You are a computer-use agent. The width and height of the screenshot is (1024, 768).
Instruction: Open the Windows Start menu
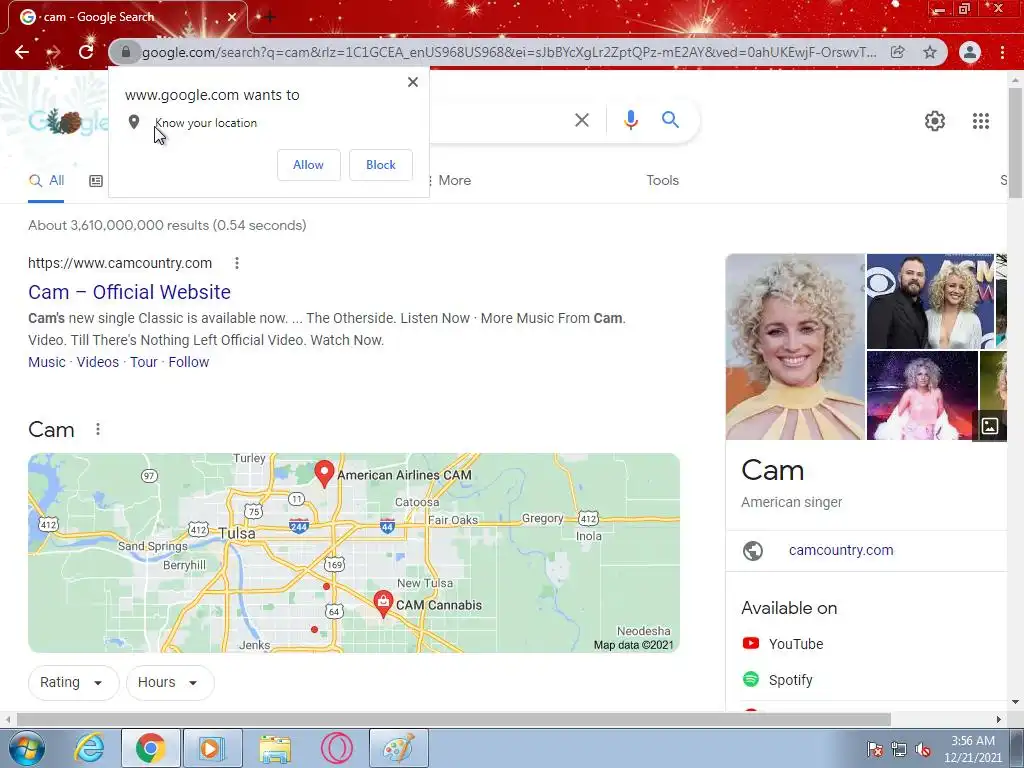[25, 748]
